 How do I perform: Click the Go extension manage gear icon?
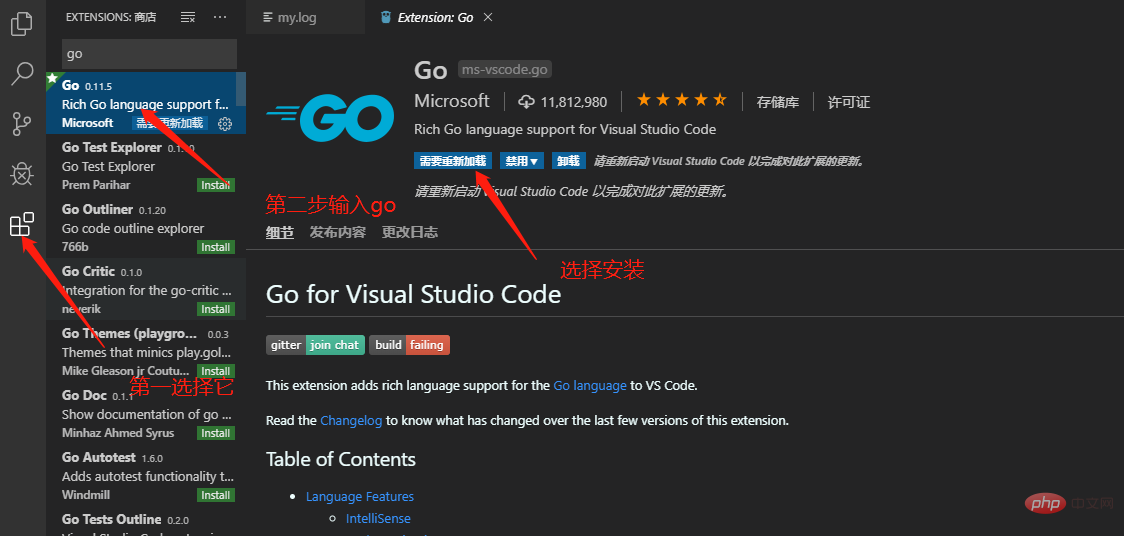click(x=225, y=123)
